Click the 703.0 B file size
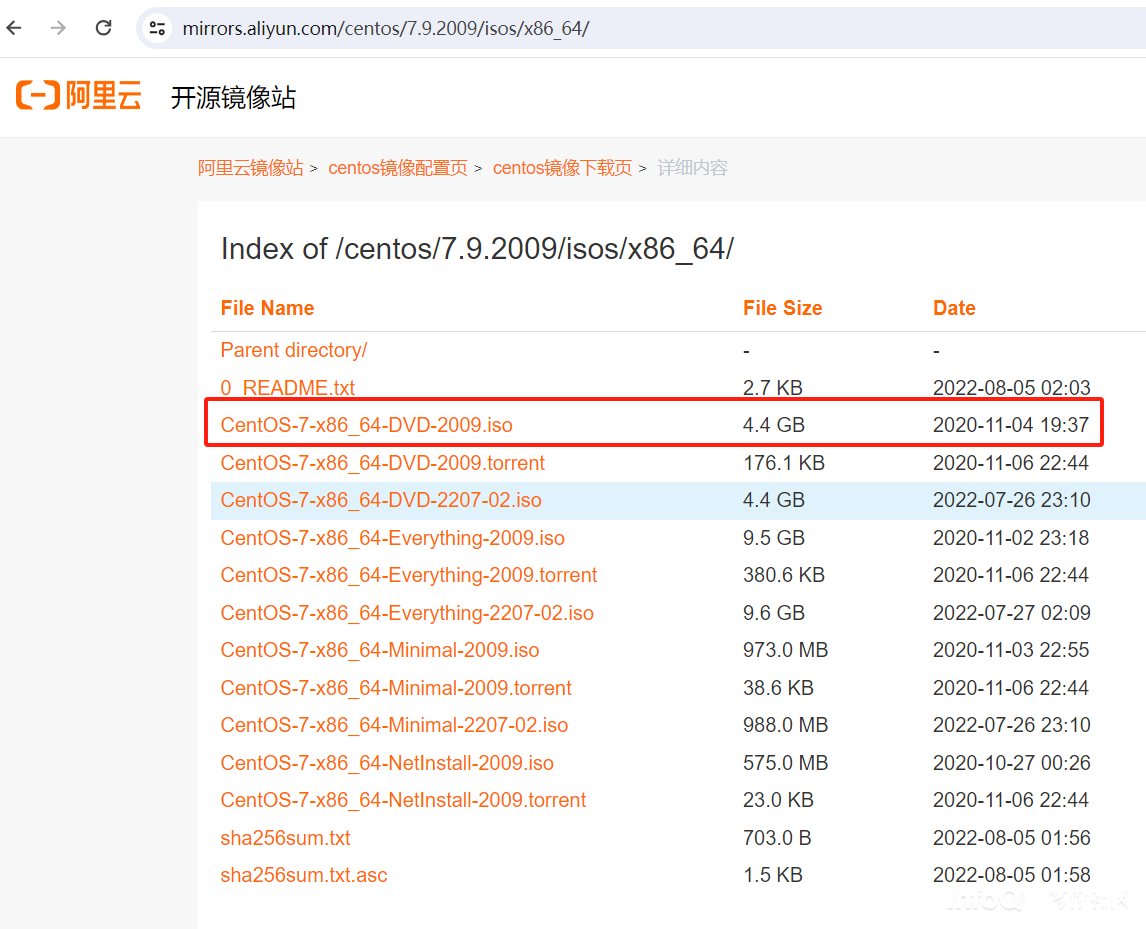The width and height of the screenshot is (1146, 929). [x=778, y=838]
